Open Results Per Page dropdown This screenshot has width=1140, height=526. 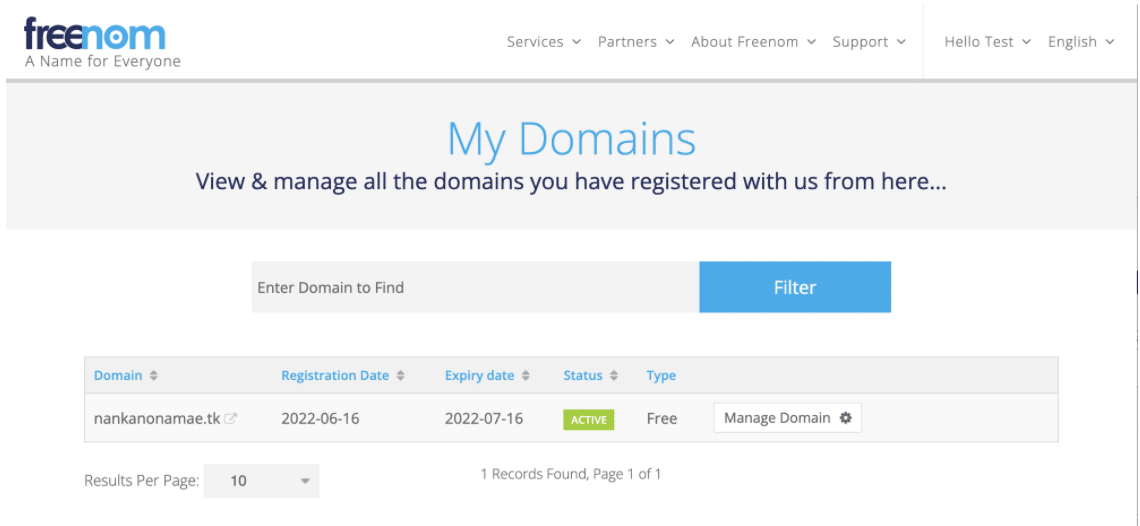[x=261, y=481]
